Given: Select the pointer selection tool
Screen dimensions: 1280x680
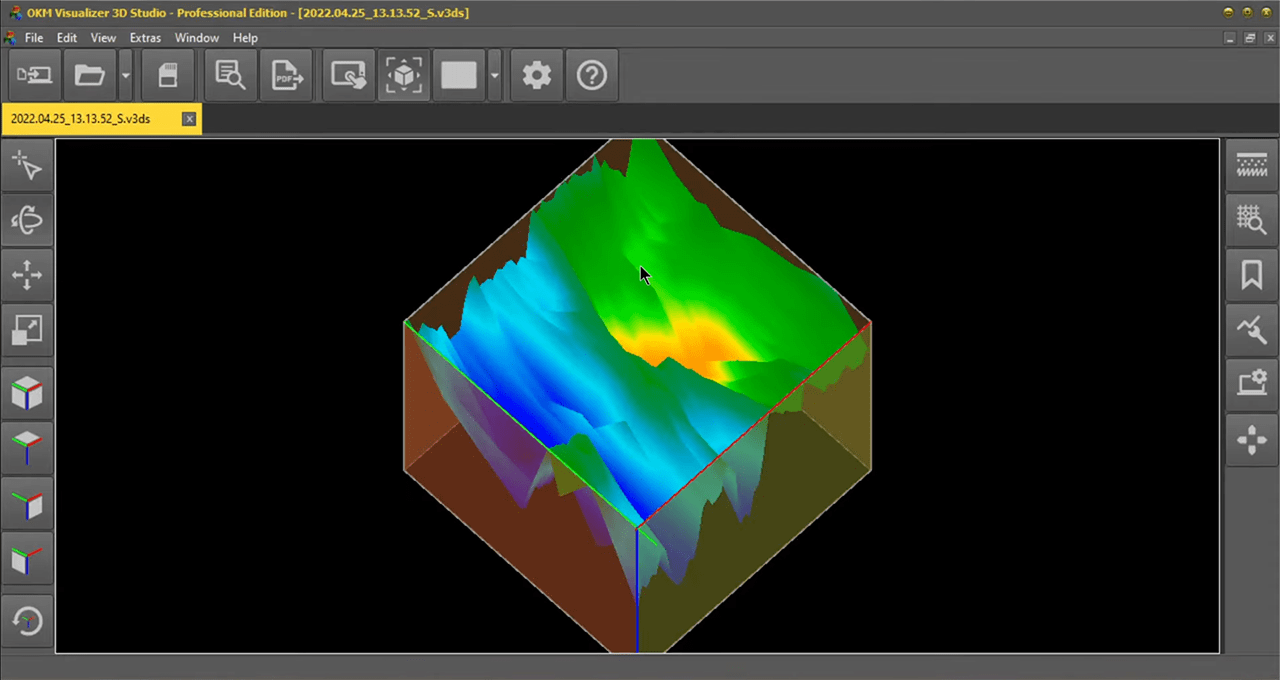Looking at the screenshot, I should pyautogui.click(x=27, y=166).
